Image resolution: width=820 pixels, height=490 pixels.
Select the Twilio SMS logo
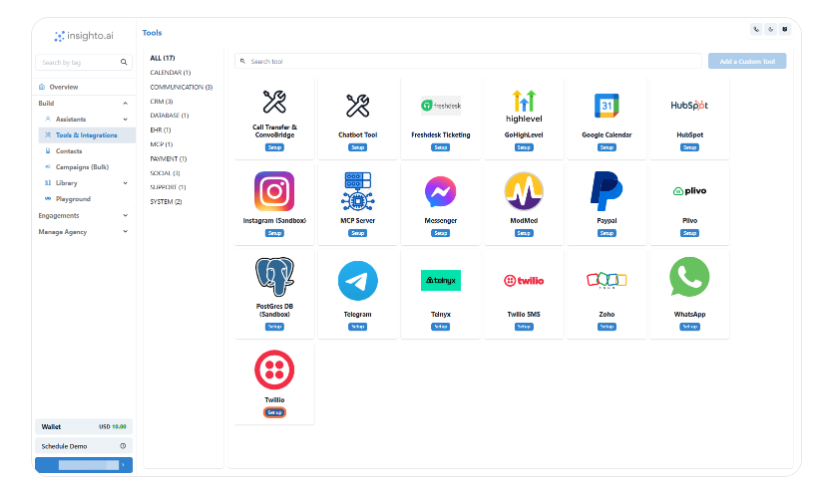coord(524,281)
